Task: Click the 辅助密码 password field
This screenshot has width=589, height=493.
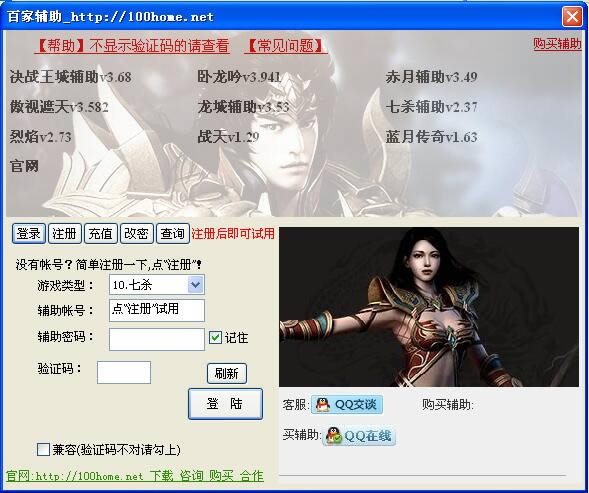Action: [x=157, y=339]
